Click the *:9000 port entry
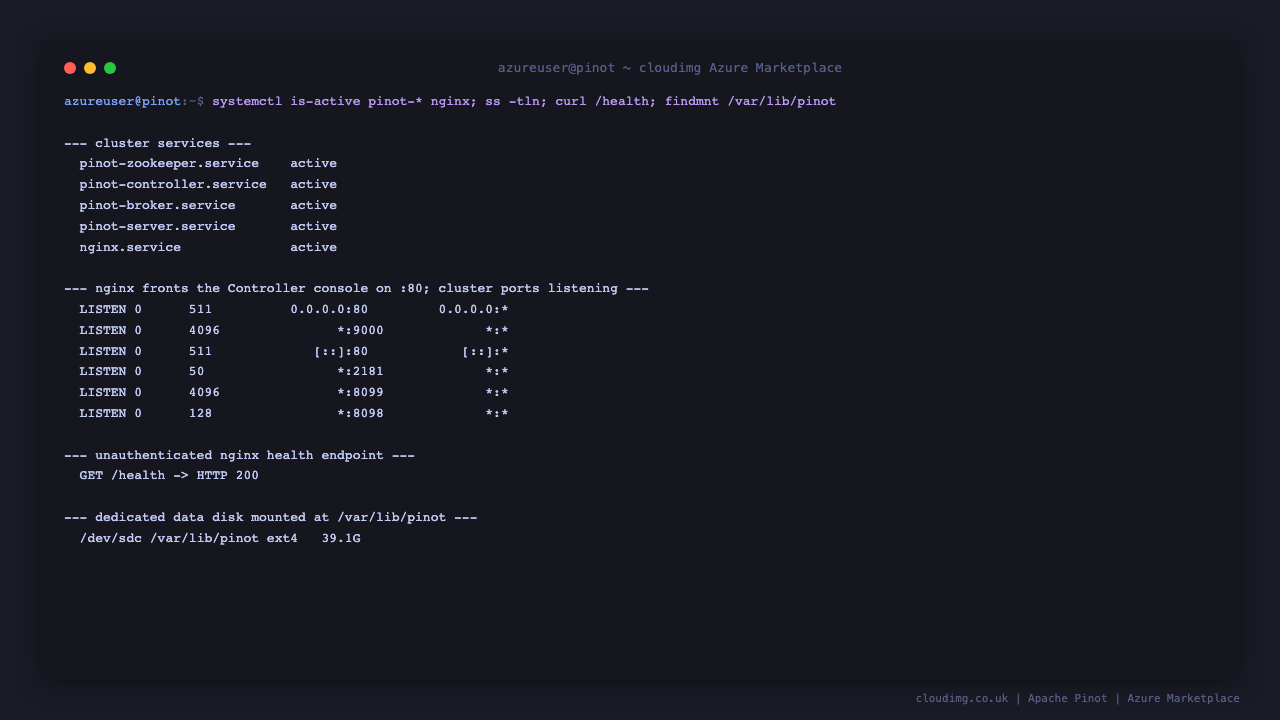The height and width of the screenshot is (720, 1280). pyautogui.click(x=360, y=330)
